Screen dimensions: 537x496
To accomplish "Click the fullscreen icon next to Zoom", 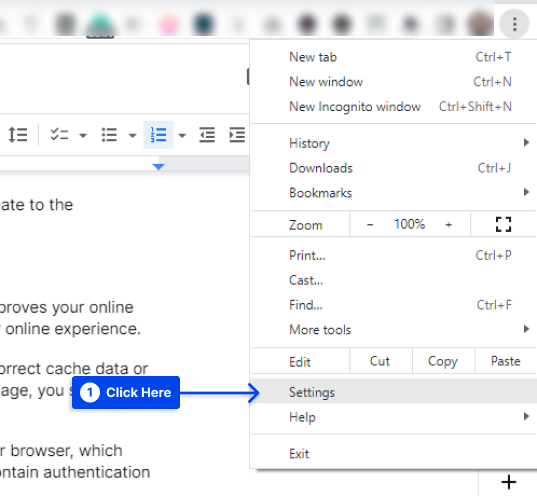I will (x=503, y=224).
